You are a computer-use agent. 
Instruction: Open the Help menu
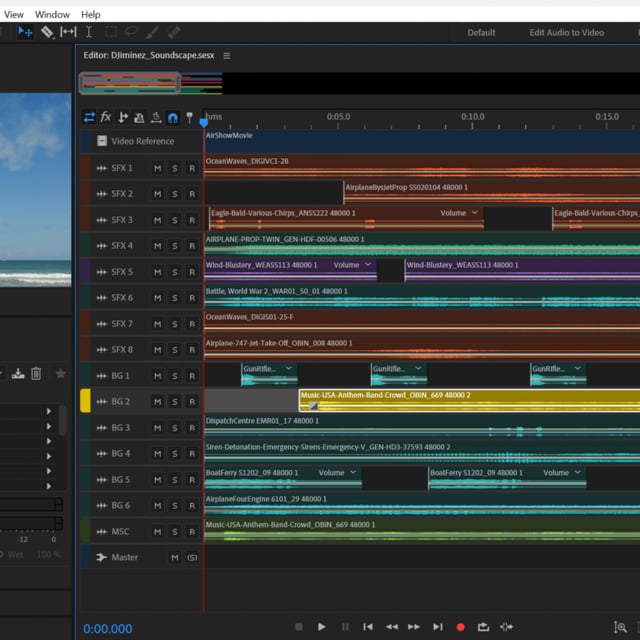pyautogui.click(x=90, y=15)
